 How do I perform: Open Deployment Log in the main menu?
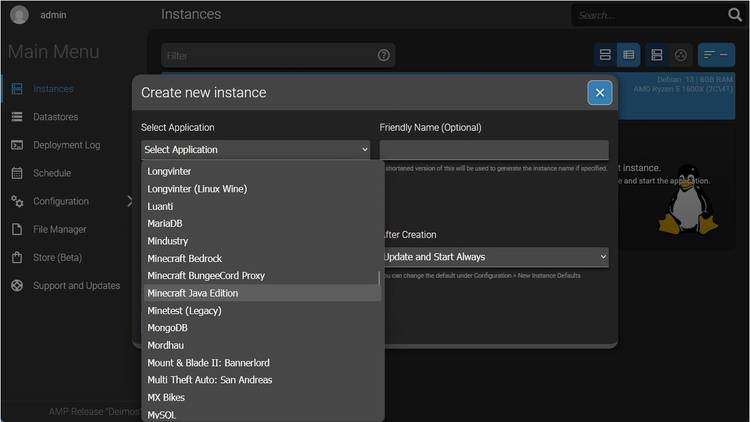coord(66,145)
